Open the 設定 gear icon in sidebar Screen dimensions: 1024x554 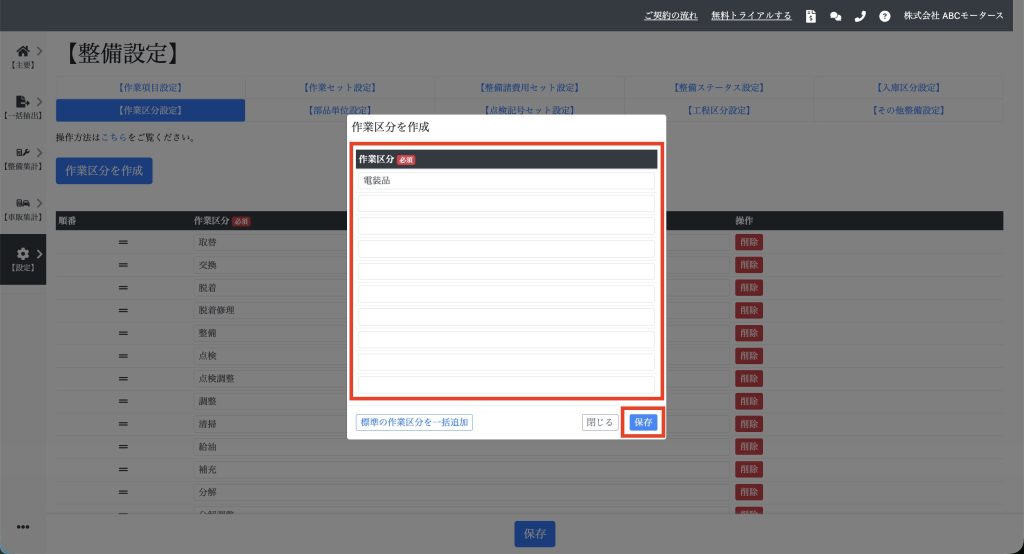pyautogui.click(x=23, y=254)
